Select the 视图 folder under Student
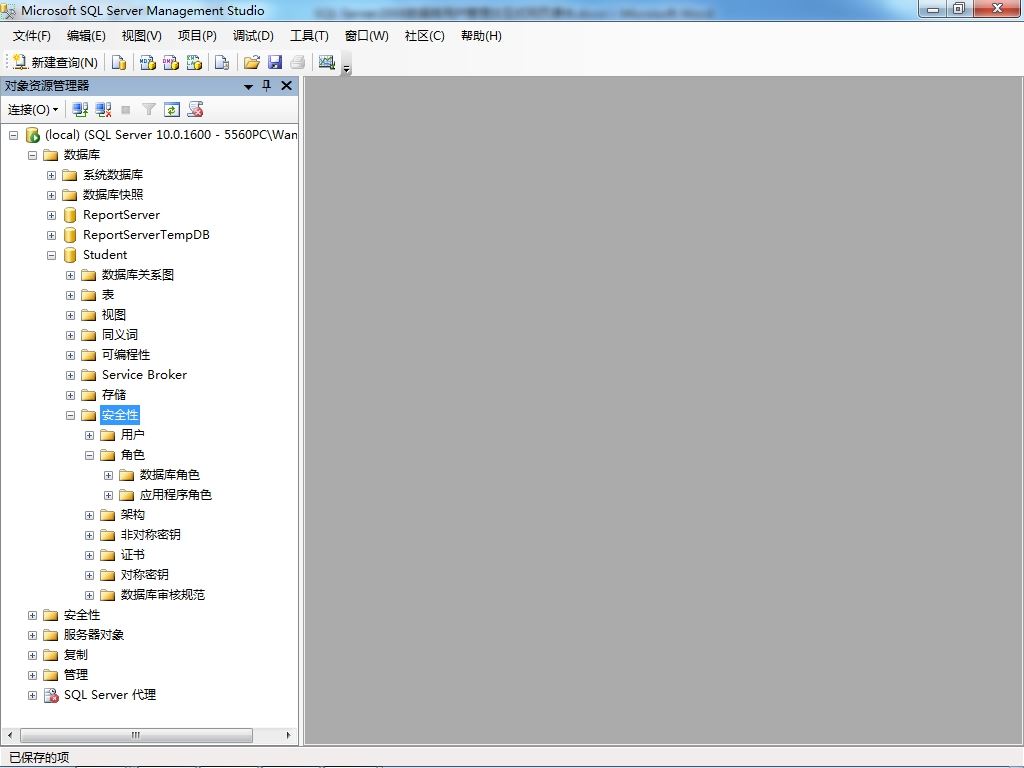This screenshot has height=768, width=1024. 114,315
